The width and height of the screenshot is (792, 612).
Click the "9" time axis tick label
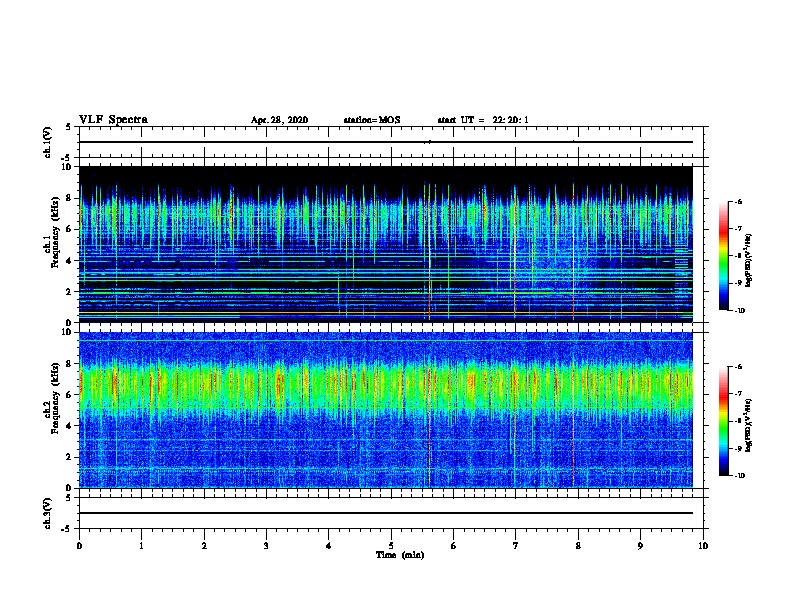point(640,546)
